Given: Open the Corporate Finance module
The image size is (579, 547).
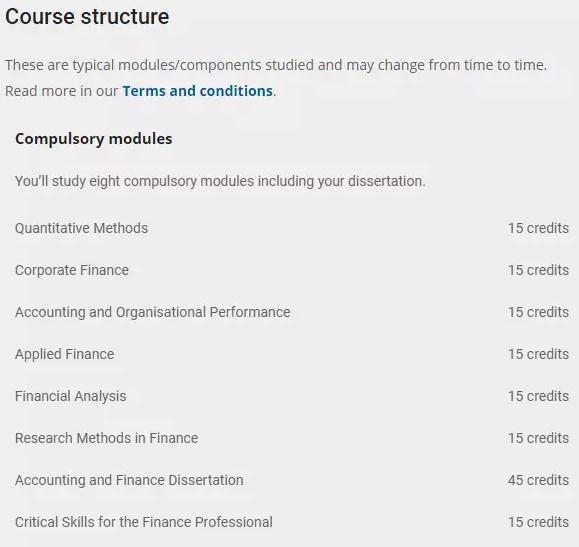Looking at the screenshot, I should 72,270.
